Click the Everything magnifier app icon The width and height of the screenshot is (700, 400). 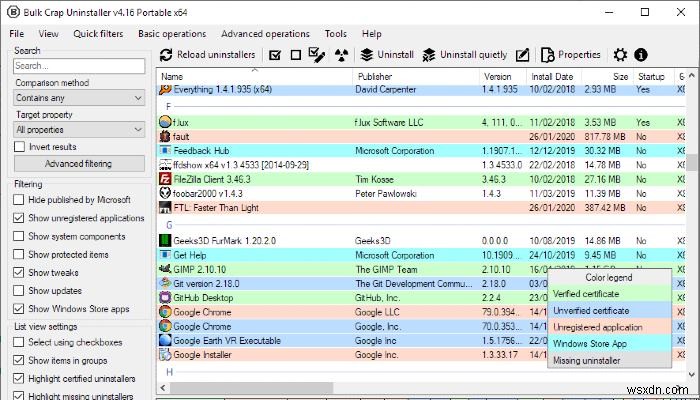[165, 89]
